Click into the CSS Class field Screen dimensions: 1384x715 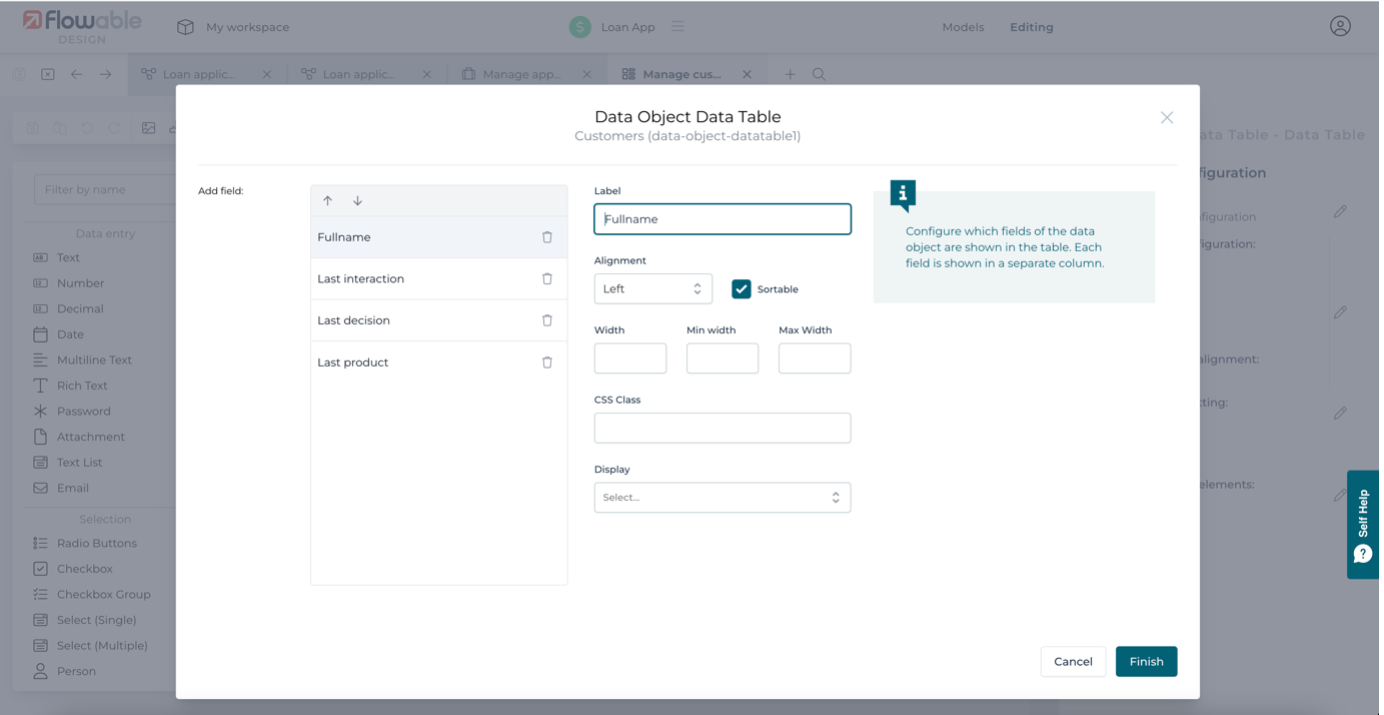click(x=722, y=428)
